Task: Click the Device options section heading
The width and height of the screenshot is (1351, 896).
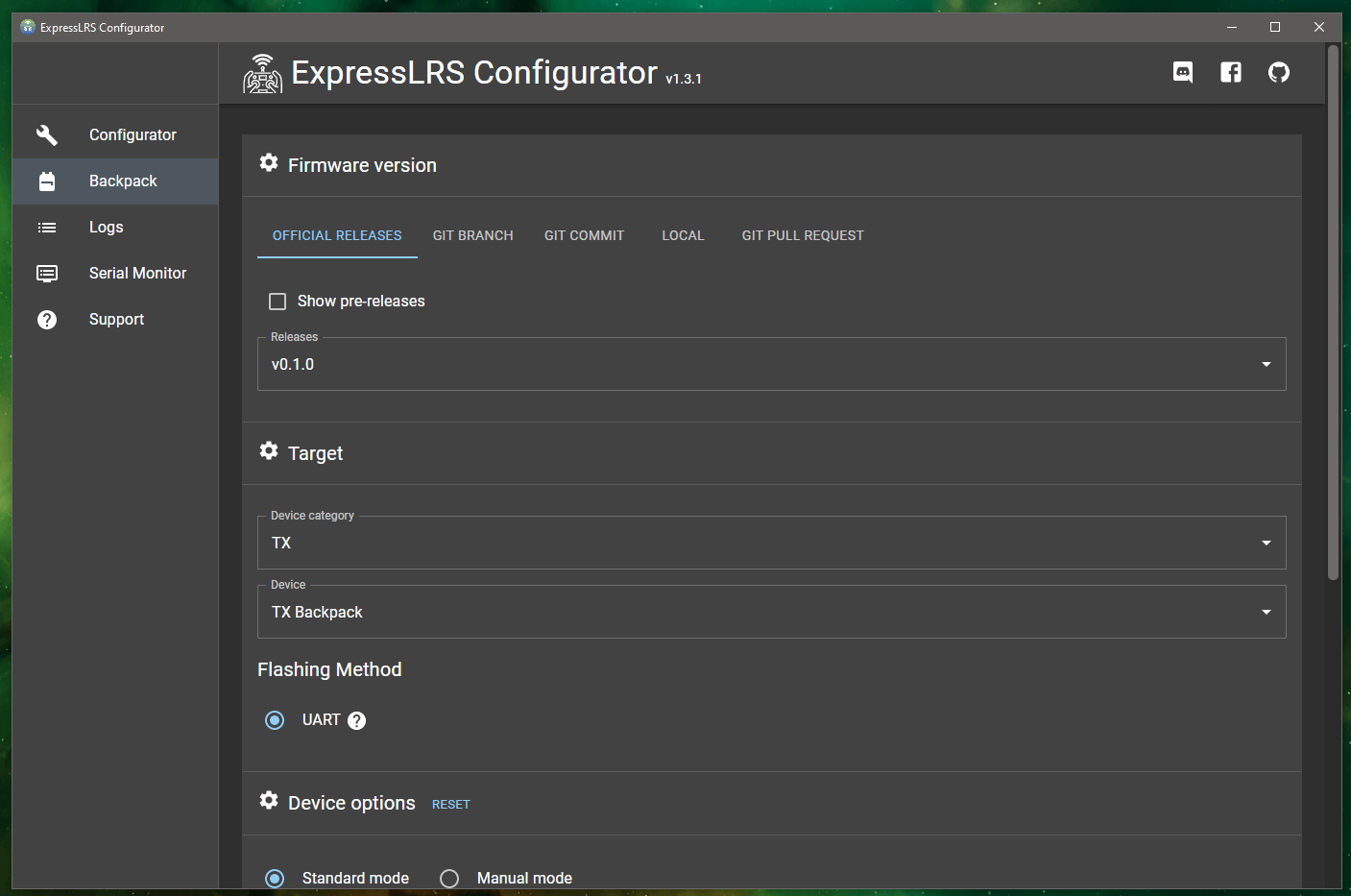Action: coord(351,803)
